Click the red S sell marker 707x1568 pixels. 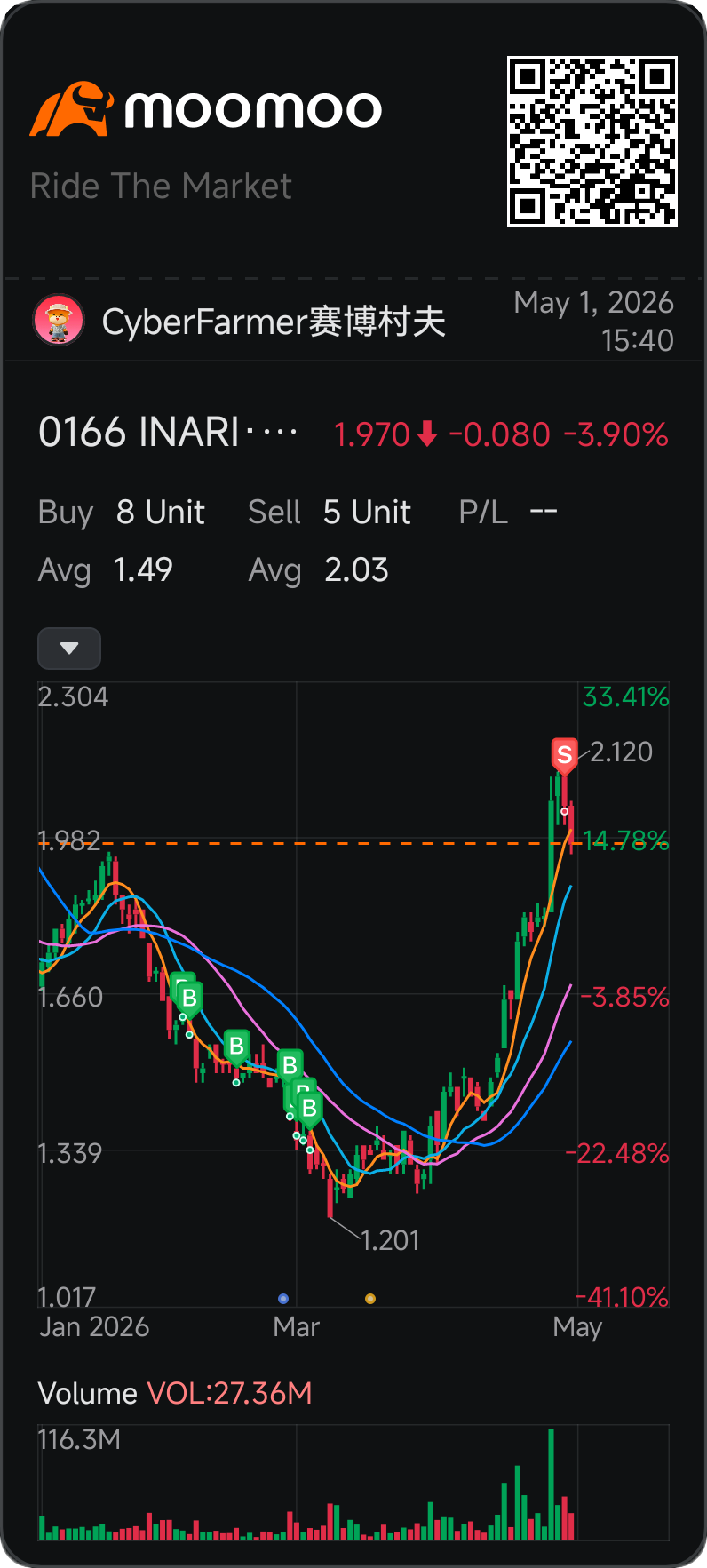[x=564, y=756]
